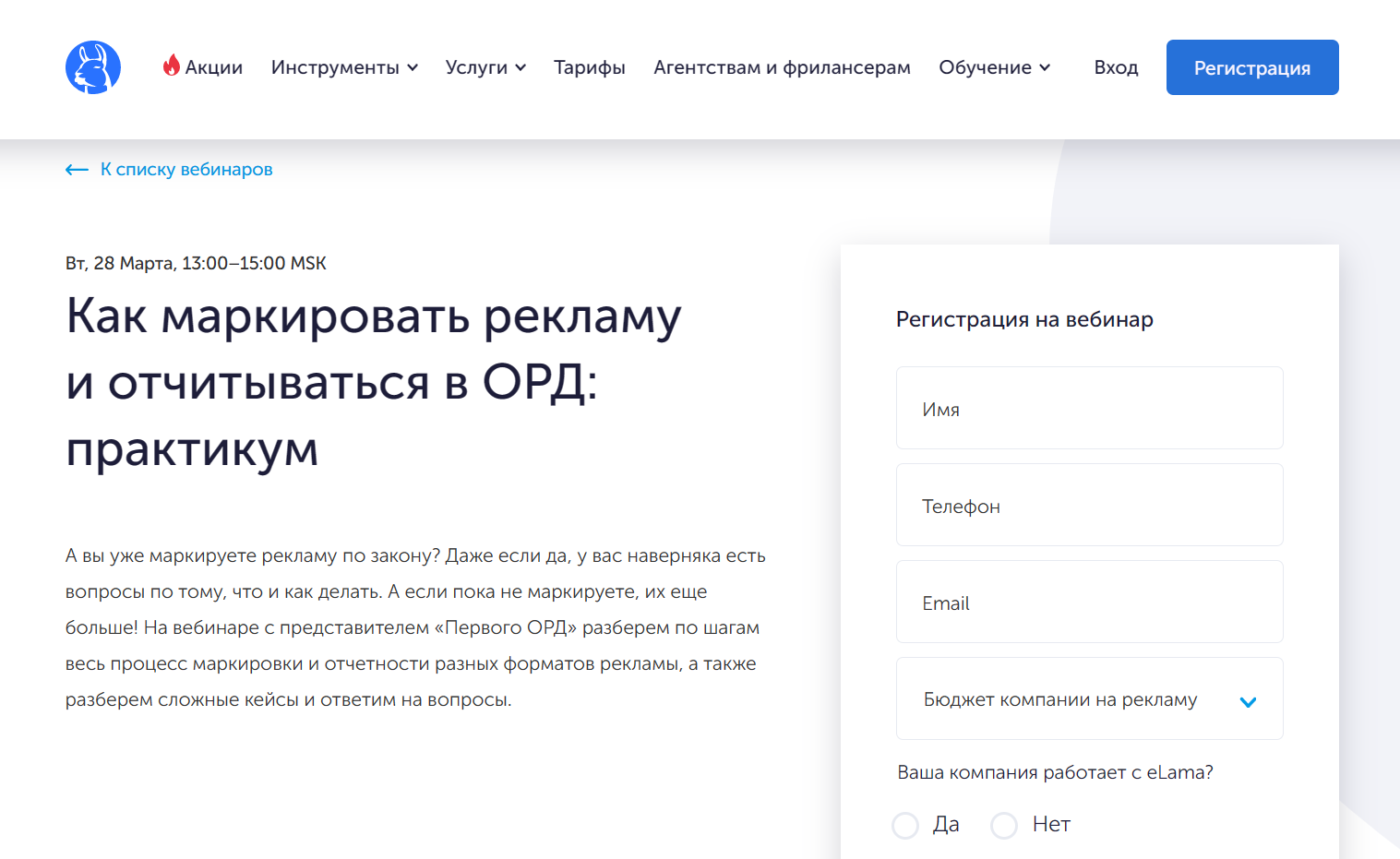Click the Услуги chevron arrow
Screen dimensions: 1400x859
[x=521, y=67]
